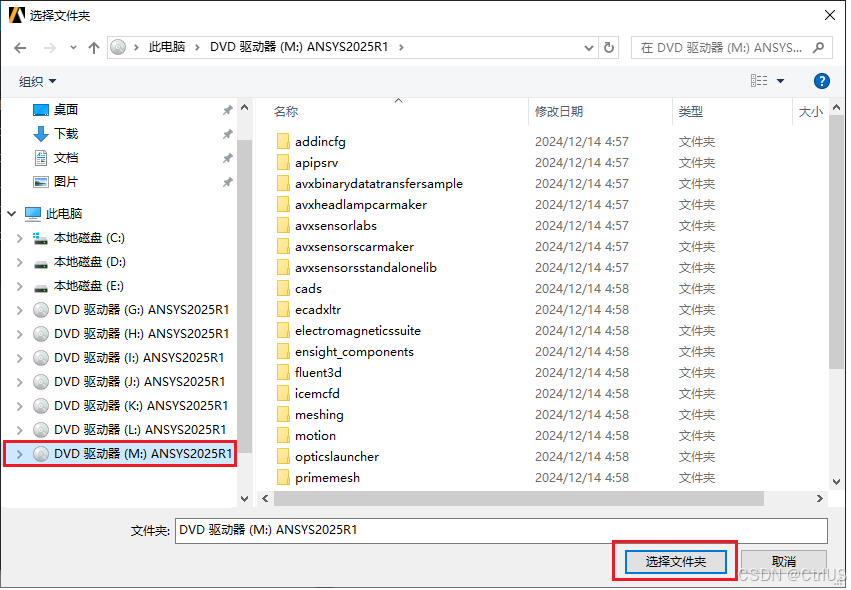Click avxsensorlabs folder name
The height and width of the screenshot is (590, 851).
(x=336, y=226)
